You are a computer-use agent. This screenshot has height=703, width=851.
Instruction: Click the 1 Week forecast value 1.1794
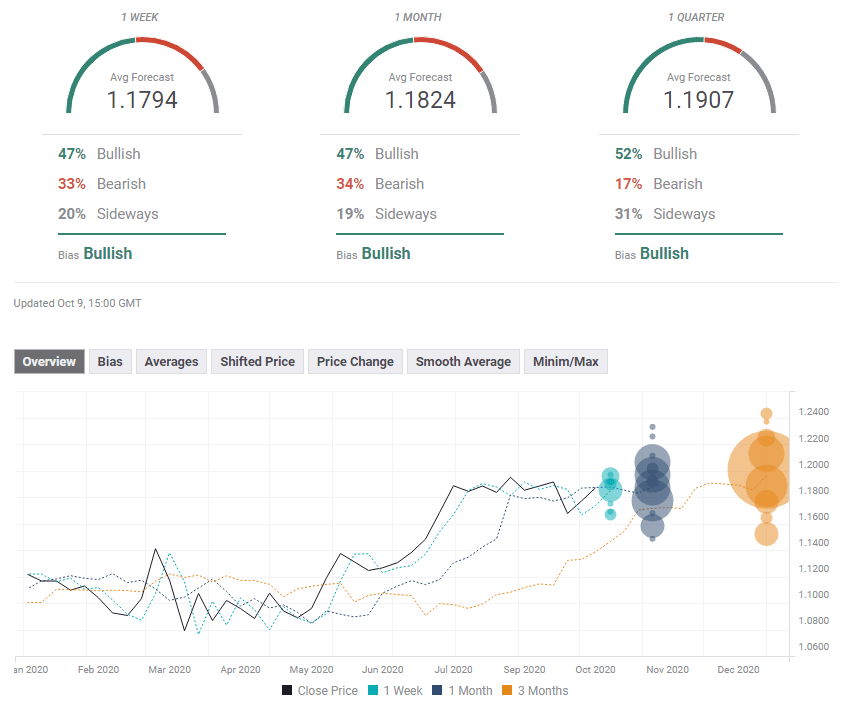(x=142, y=100)
